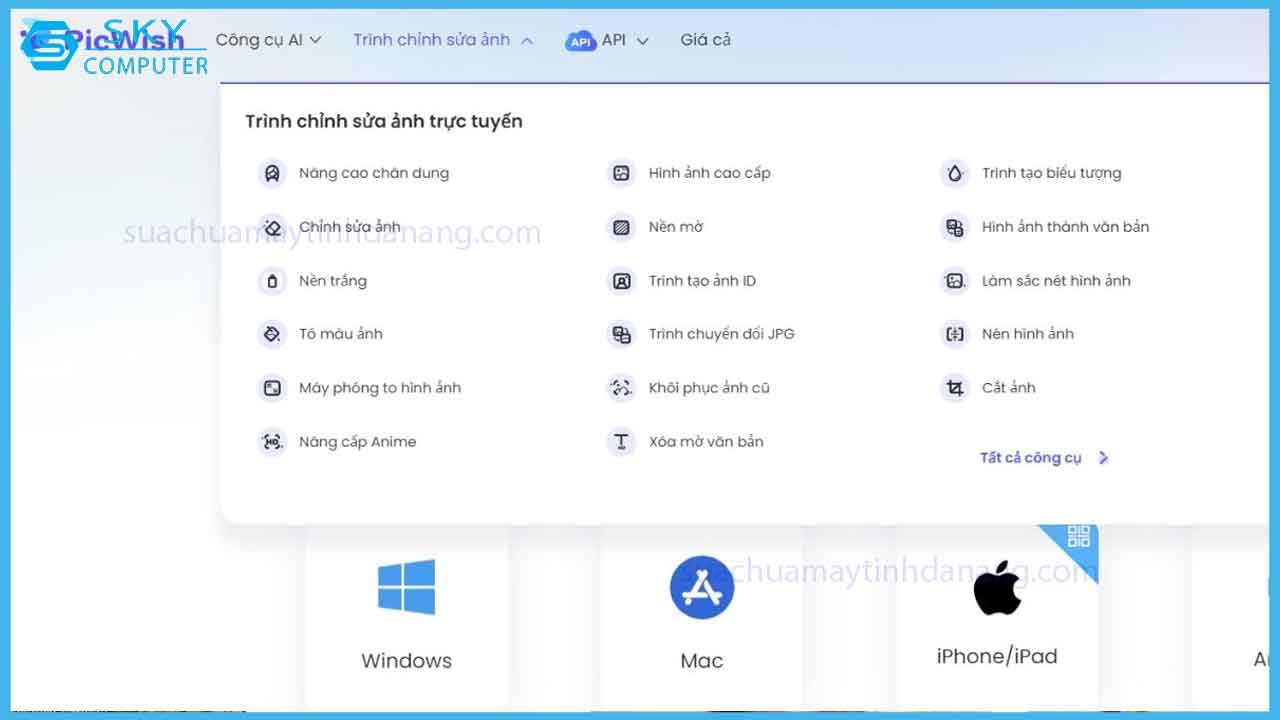Open Tất cả công cụ link
This screenshot has height=720, width=1280.
pyautogui.click(x=1044, y=458)
